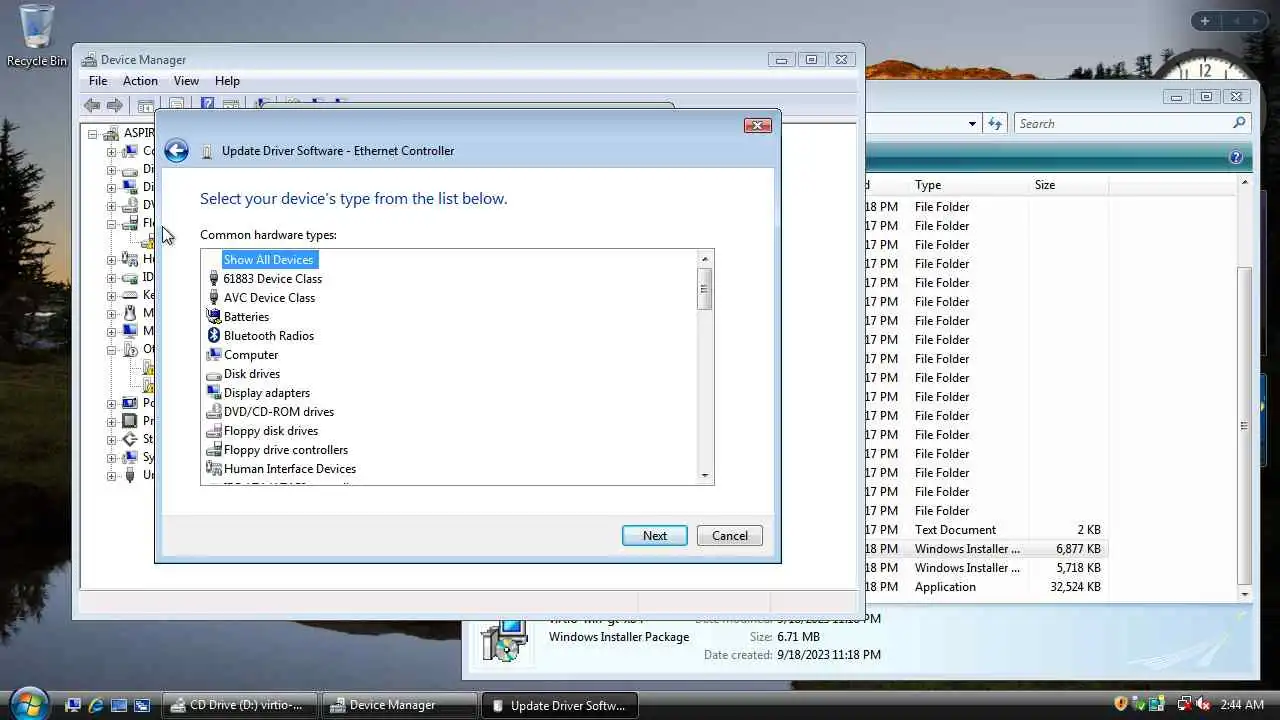Close the Update Driver Software dialog
This screenshot has width=1280, height=720.
[x=758, y=126]
